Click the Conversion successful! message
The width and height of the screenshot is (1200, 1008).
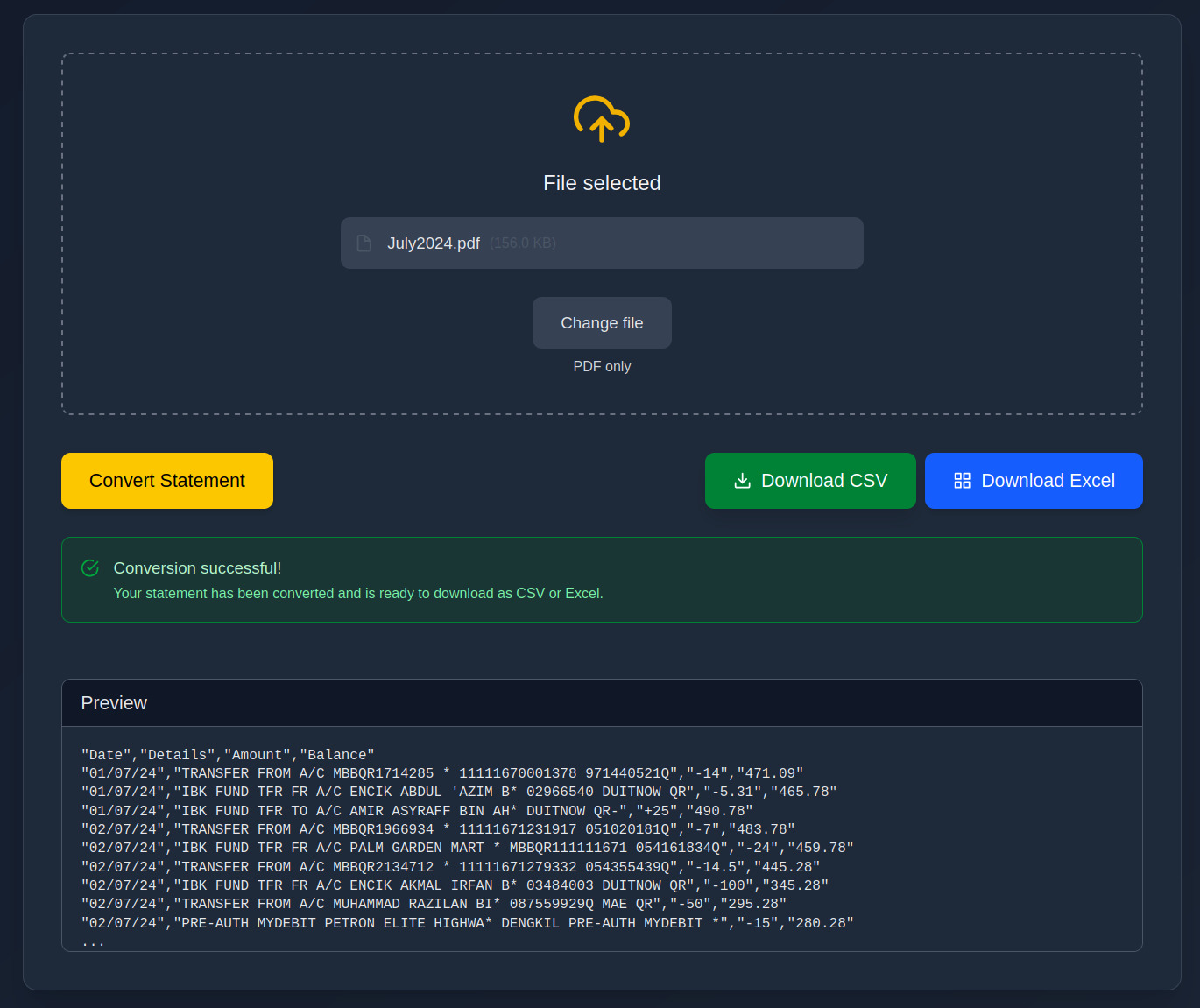pos(197,568)
